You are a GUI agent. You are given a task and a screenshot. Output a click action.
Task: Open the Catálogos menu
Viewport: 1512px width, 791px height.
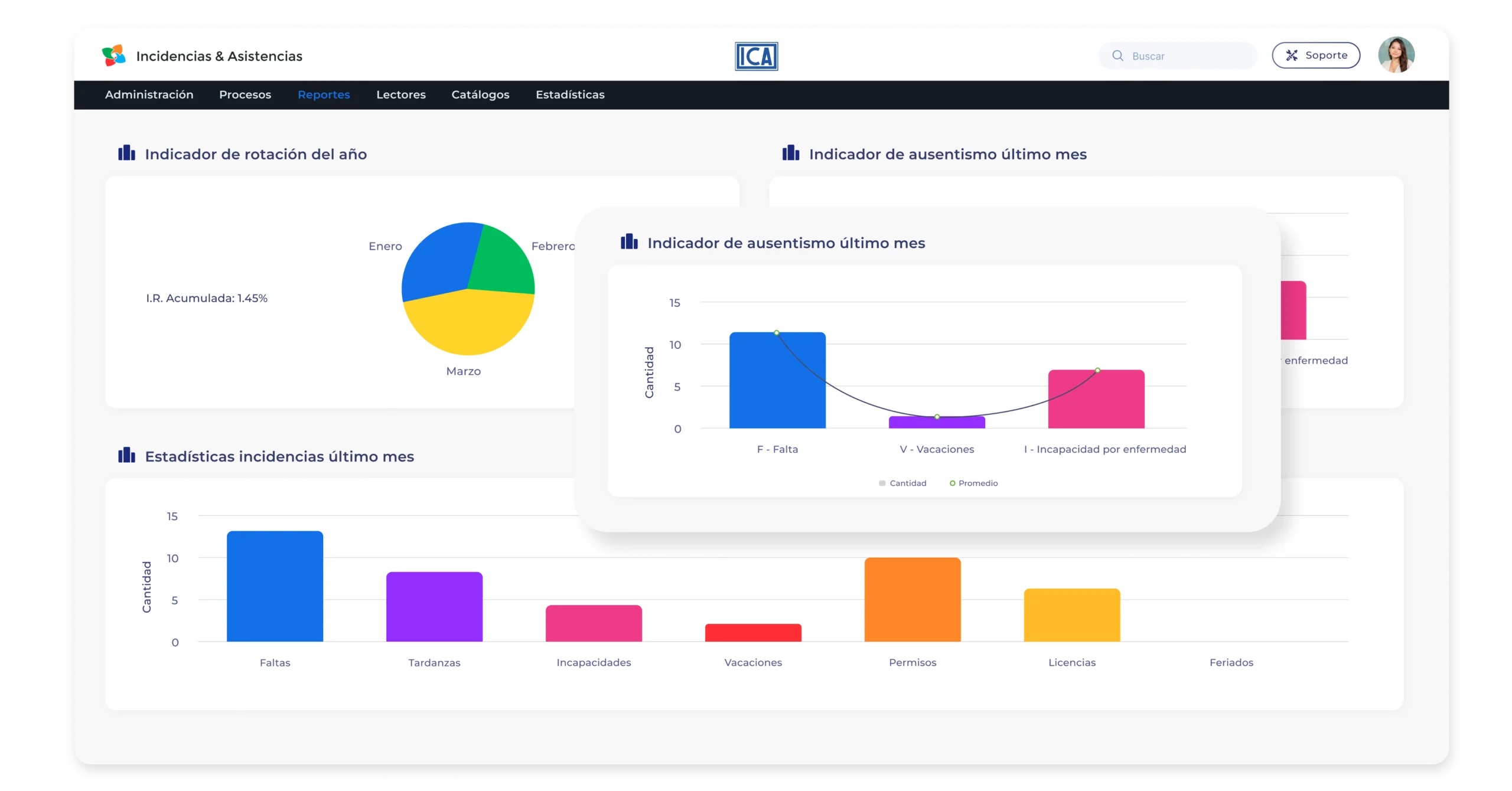point(480,94)
